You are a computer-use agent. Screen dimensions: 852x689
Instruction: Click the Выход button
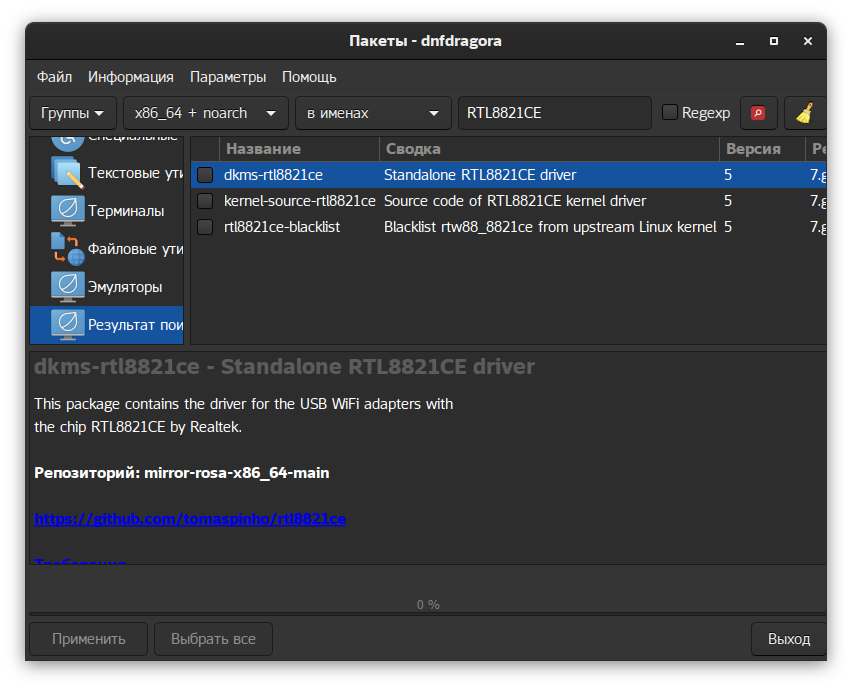[788, 639]
